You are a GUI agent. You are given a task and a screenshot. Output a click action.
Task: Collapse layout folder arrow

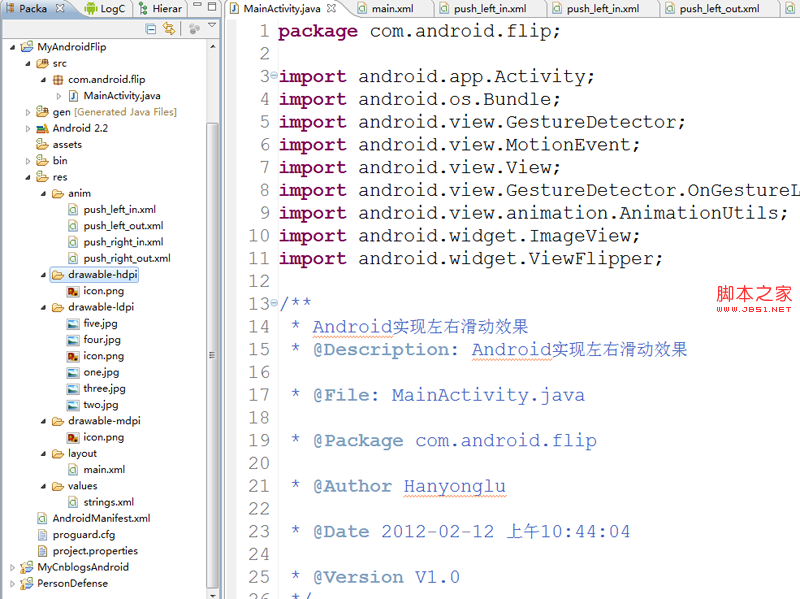43,454
